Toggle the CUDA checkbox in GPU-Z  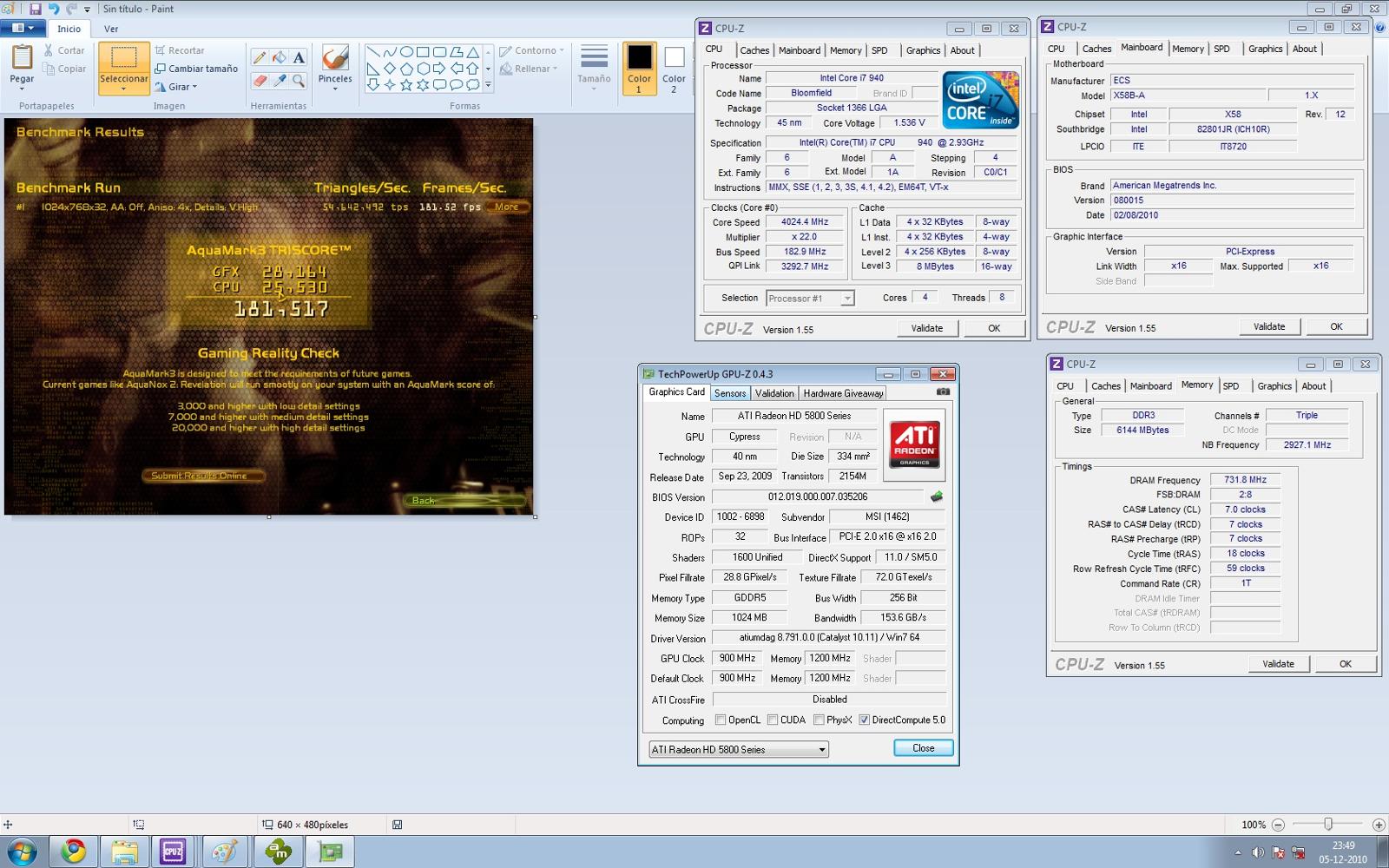coord(773,720)
